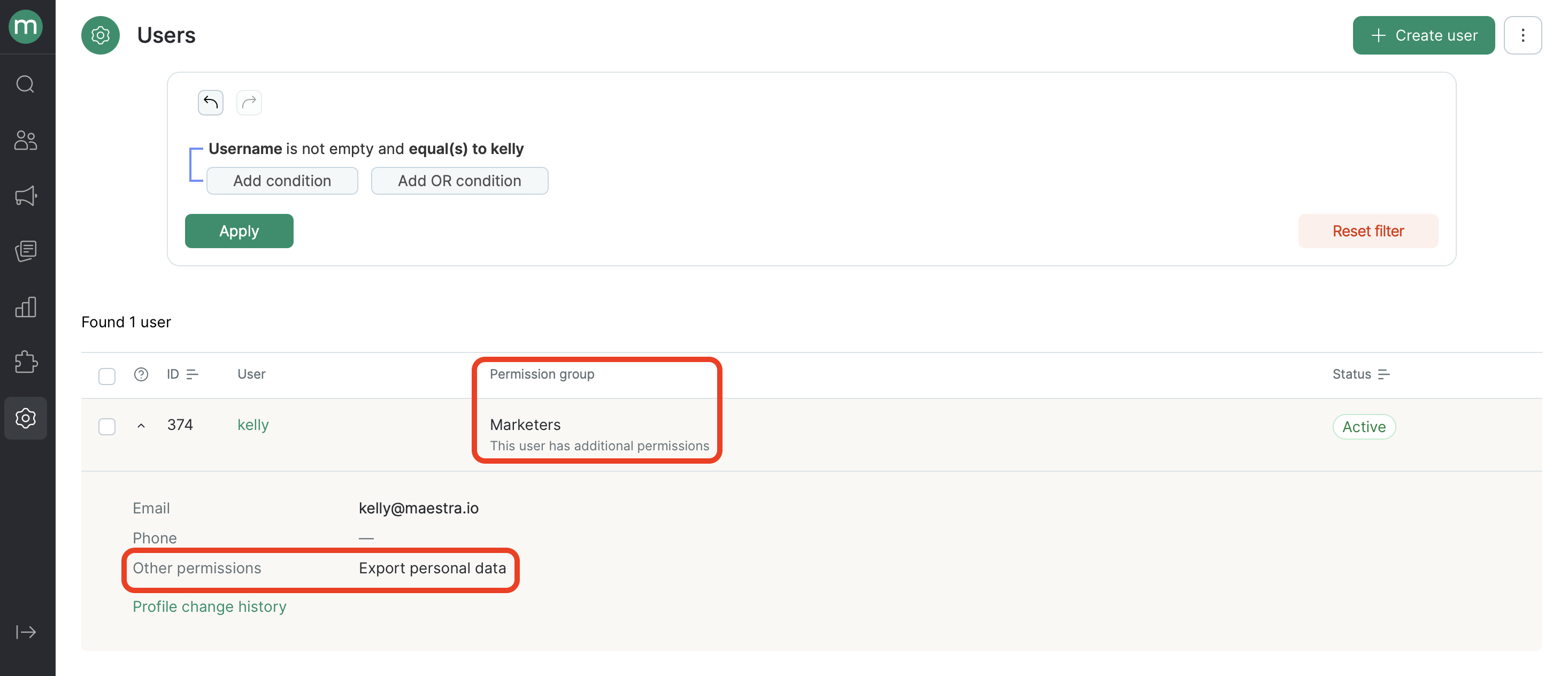Open the search icon in sidebar
This screenshot has width=1568, height=676.
coord(26,84)
